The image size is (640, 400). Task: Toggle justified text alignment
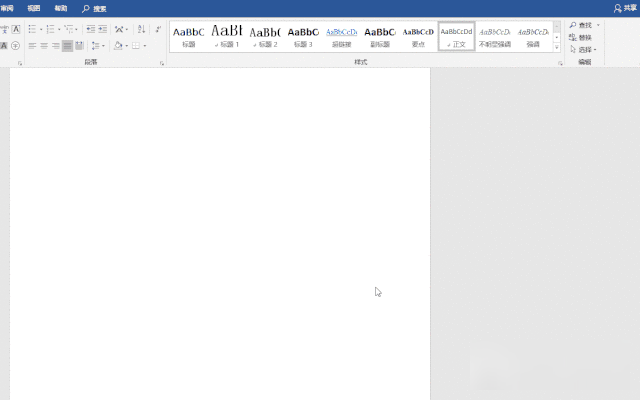click(x=67, y=46)
